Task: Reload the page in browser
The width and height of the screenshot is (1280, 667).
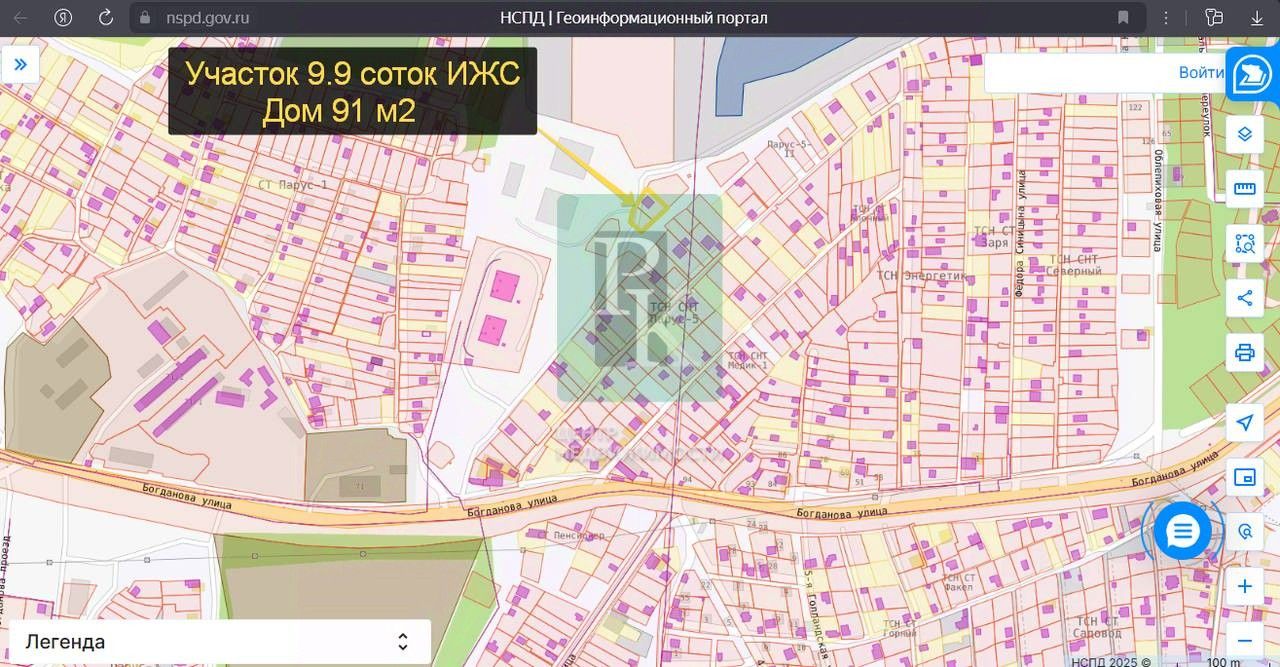Action: point(106,18)
